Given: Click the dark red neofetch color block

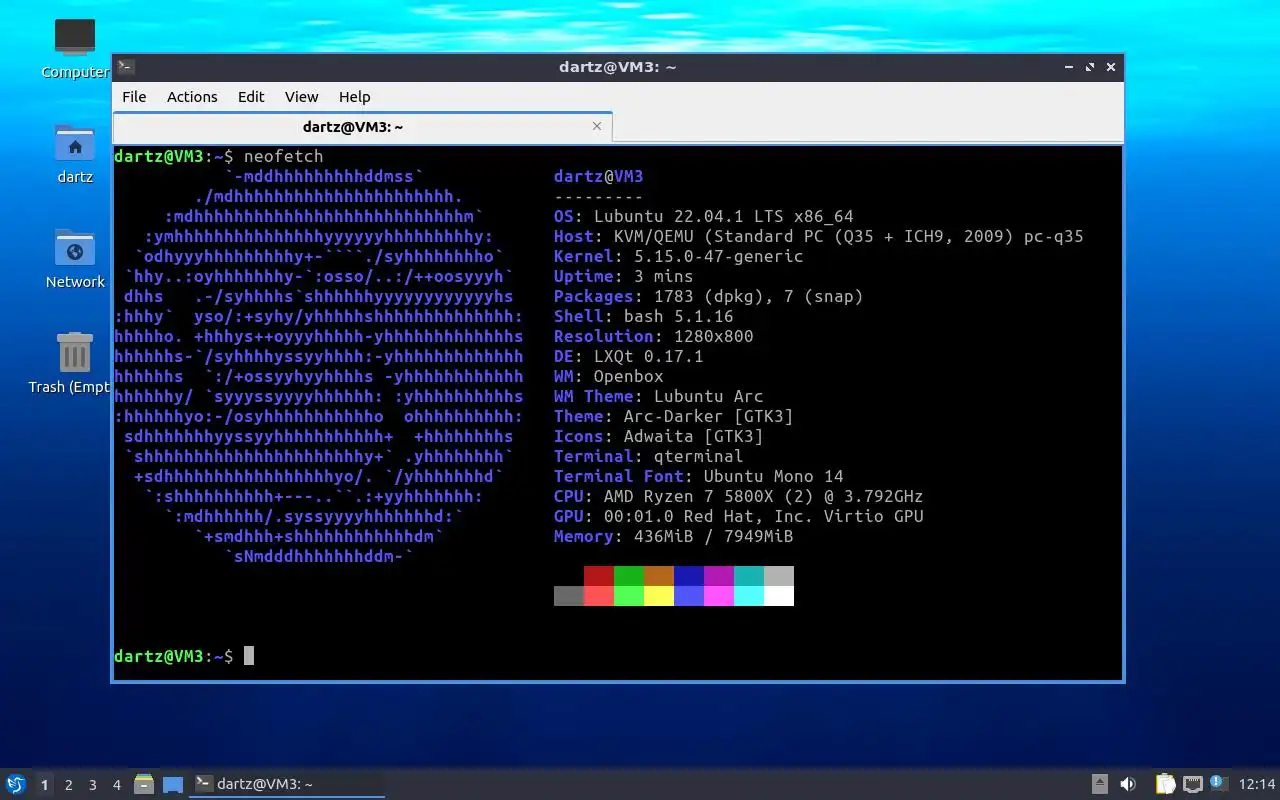Looking at the screenshot, I should pyautogui.click(x=599, y=576).
